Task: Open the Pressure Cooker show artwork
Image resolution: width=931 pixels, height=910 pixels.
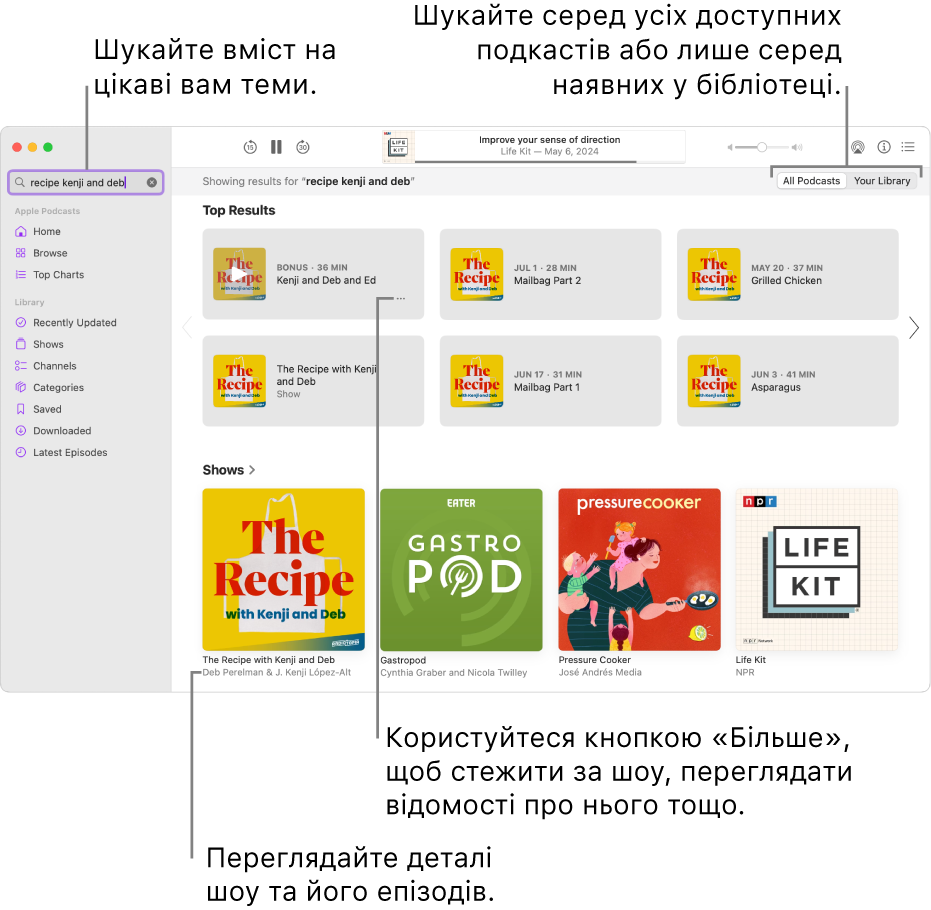Action: [639, 570]
